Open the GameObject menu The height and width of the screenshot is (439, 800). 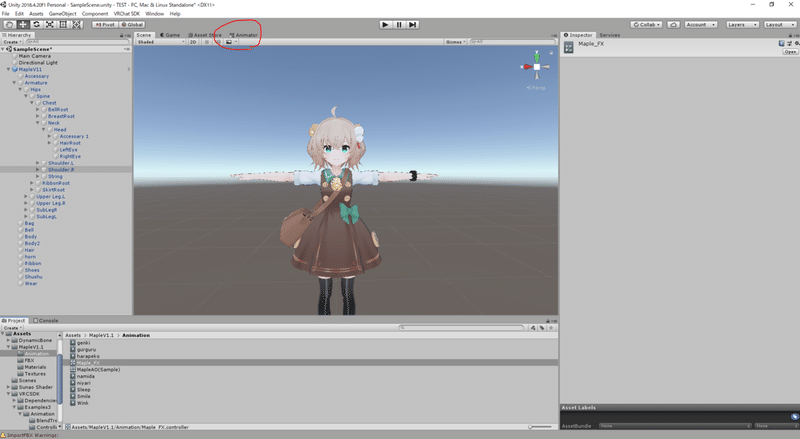click(62, 14)
